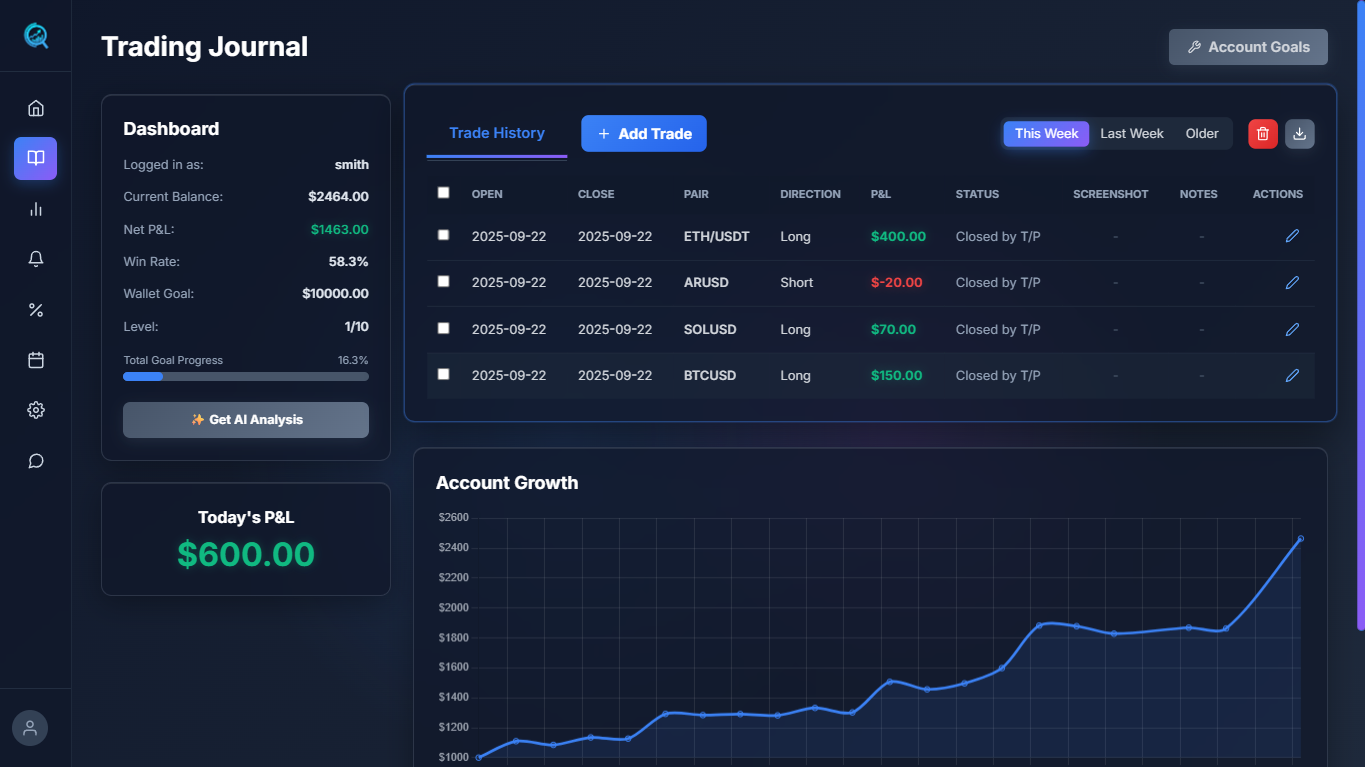Click the Total Goal Progress bar

click(246, 377)
